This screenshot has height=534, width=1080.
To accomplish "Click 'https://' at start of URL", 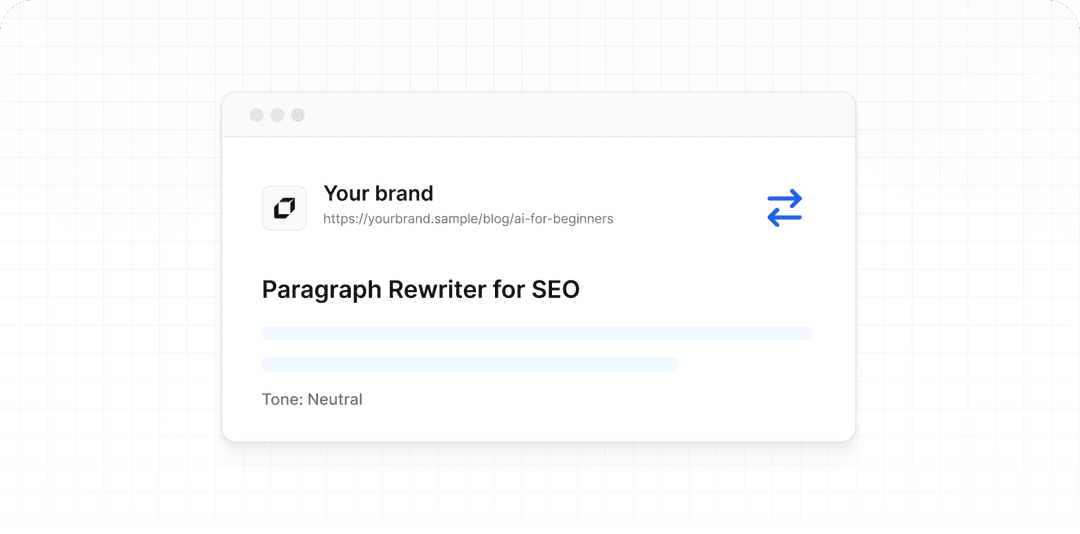I will point(343,218).
